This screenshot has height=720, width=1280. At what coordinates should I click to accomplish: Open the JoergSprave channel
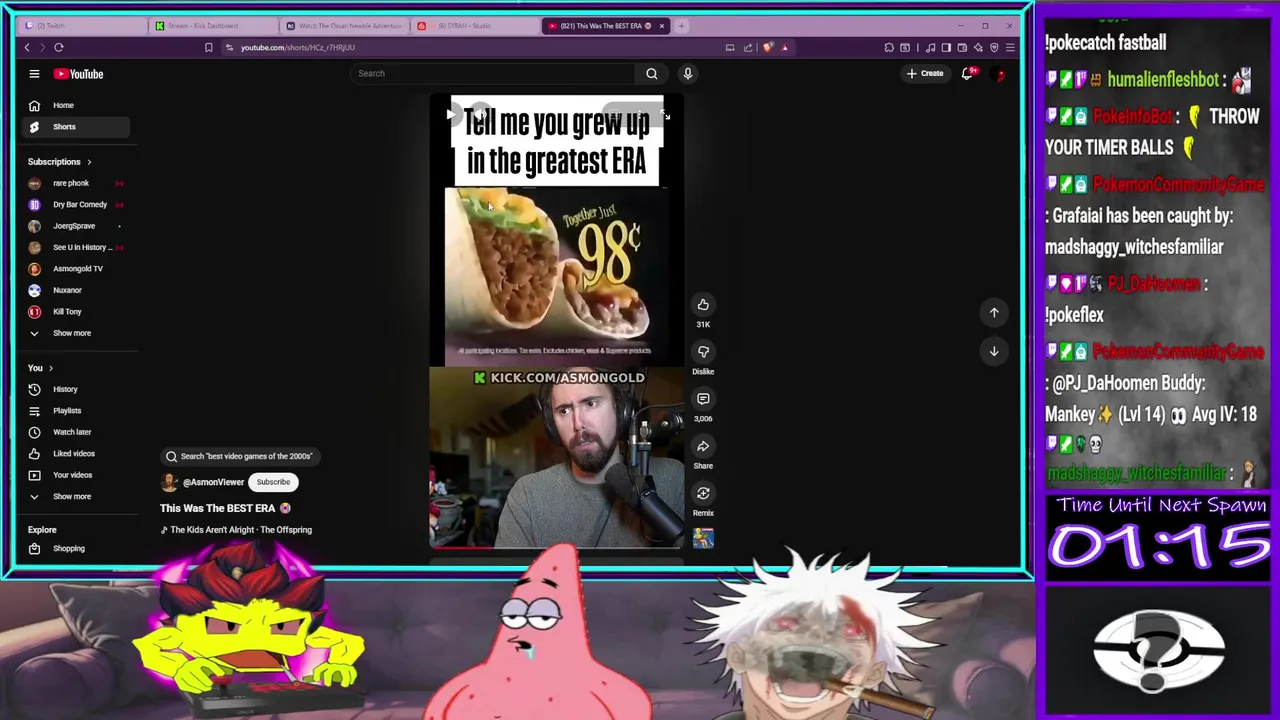click(x=75, y=226)
